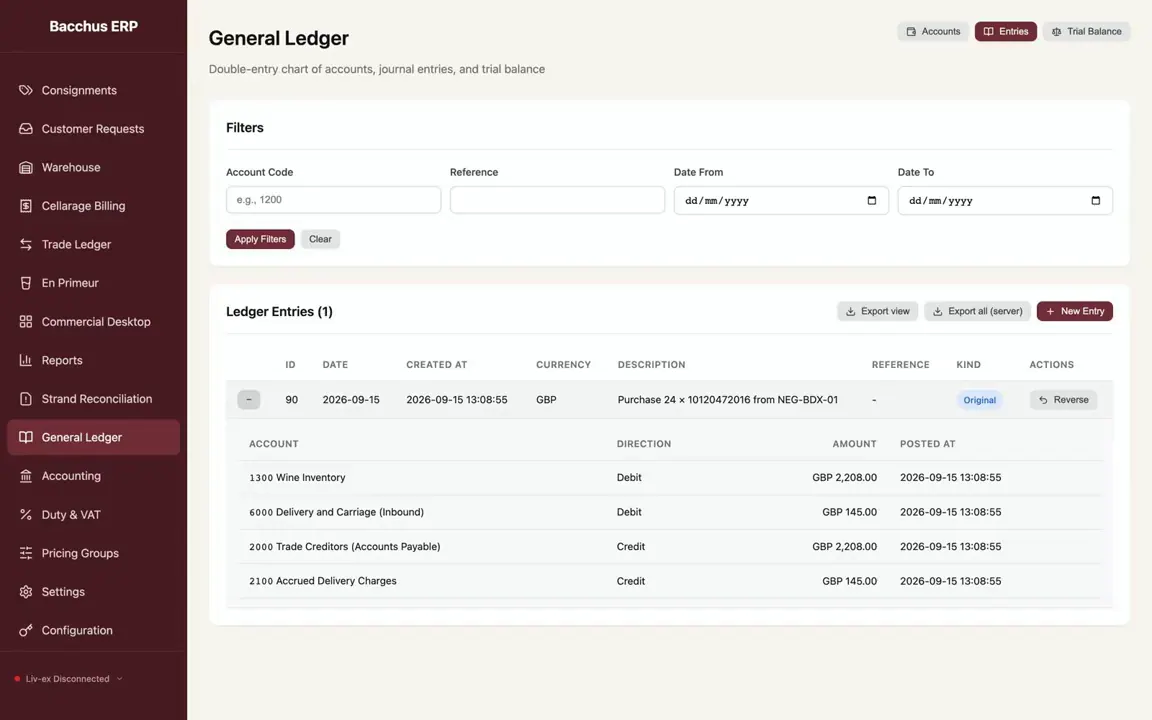The image size is (1152, 720).
Task: Click the Strand Reconciliation icon
Action: click(x=26, y=399)
